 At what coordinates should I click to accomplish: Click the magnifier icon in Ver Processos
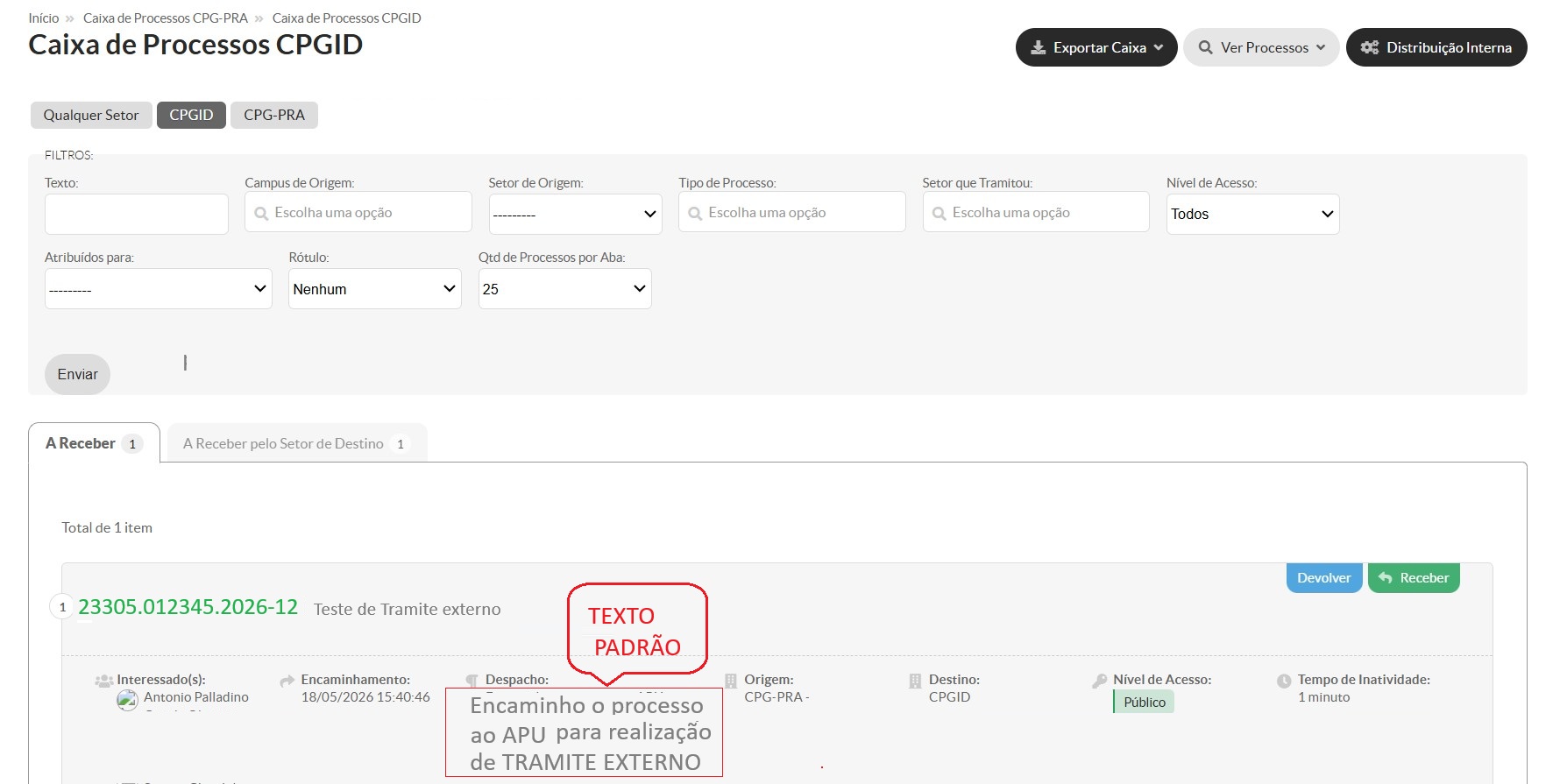point(1206,47)
